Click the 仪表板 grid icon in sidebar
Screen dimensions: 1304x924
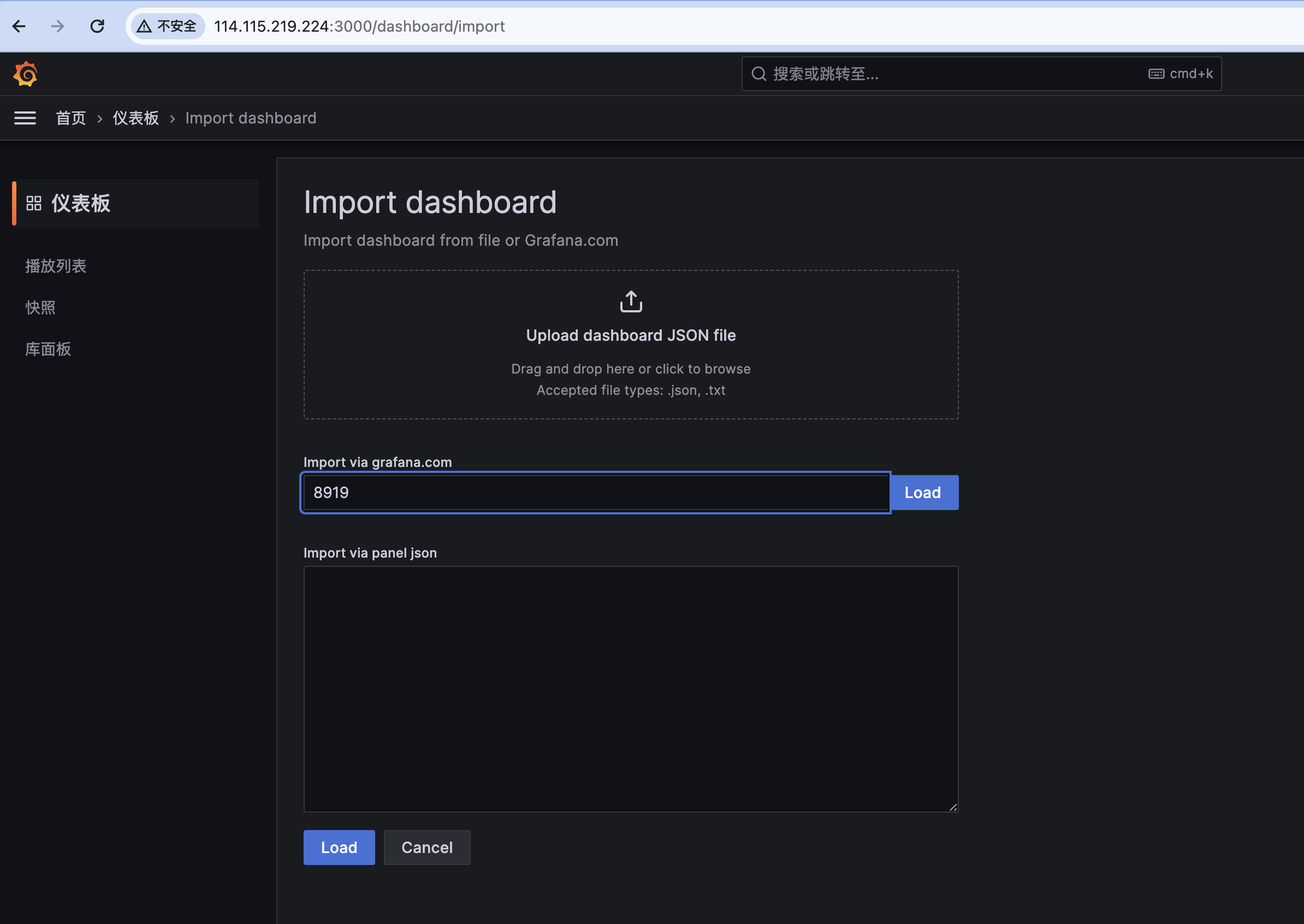click(34, 203)
